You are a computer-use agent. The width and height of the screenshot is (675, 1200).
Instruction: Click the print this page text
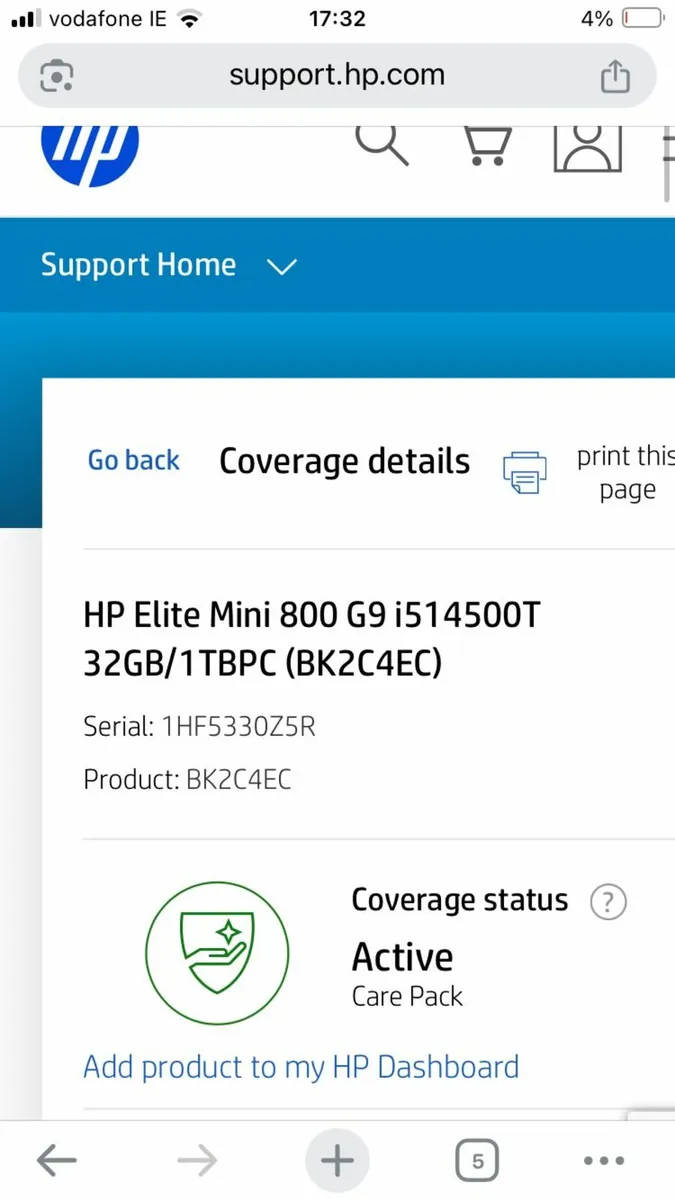[x=626, y=473]
